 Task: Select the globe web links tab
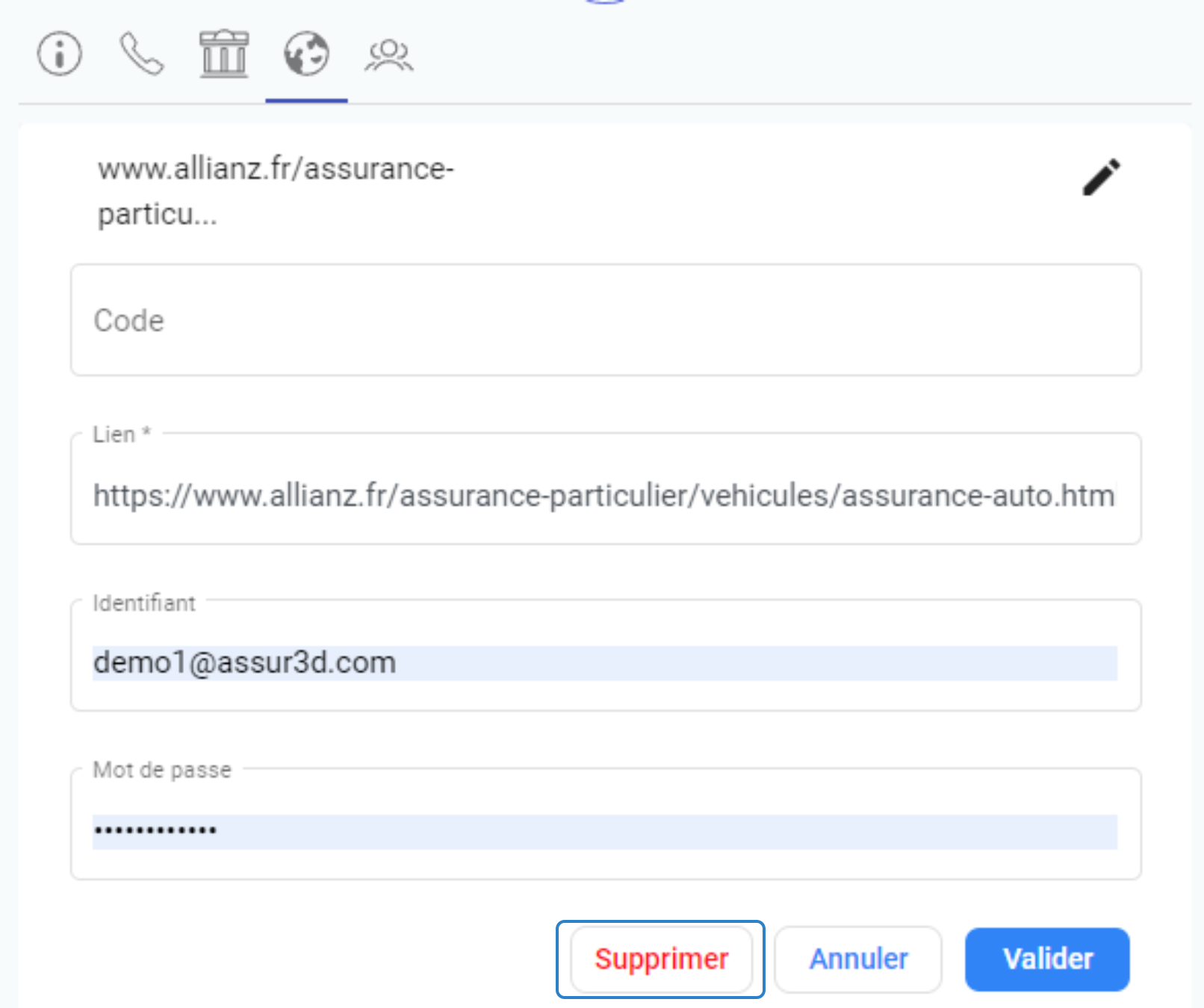[306, 54]
